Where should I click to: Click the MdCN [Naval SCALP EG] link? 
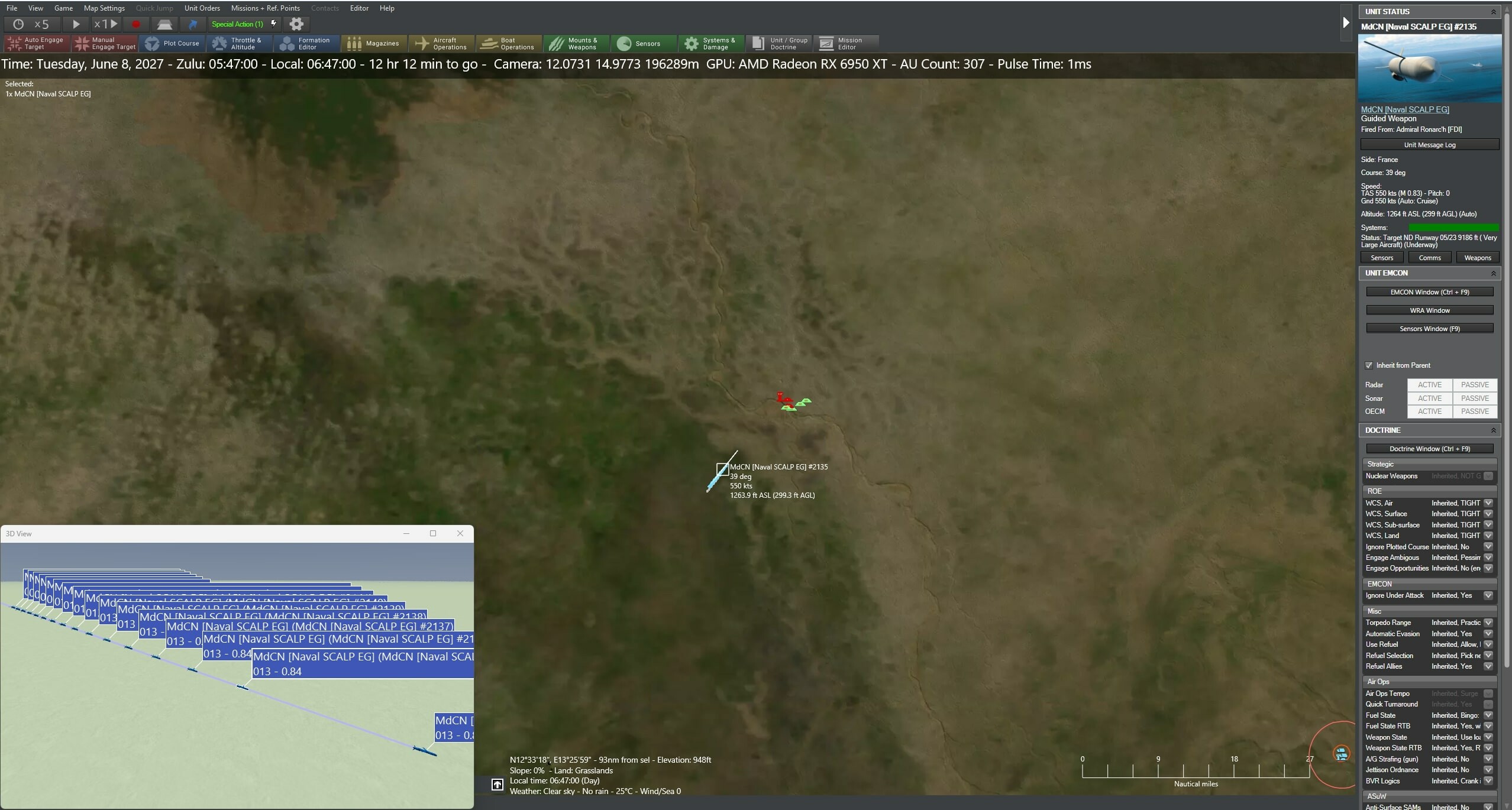coord(1406,109)
